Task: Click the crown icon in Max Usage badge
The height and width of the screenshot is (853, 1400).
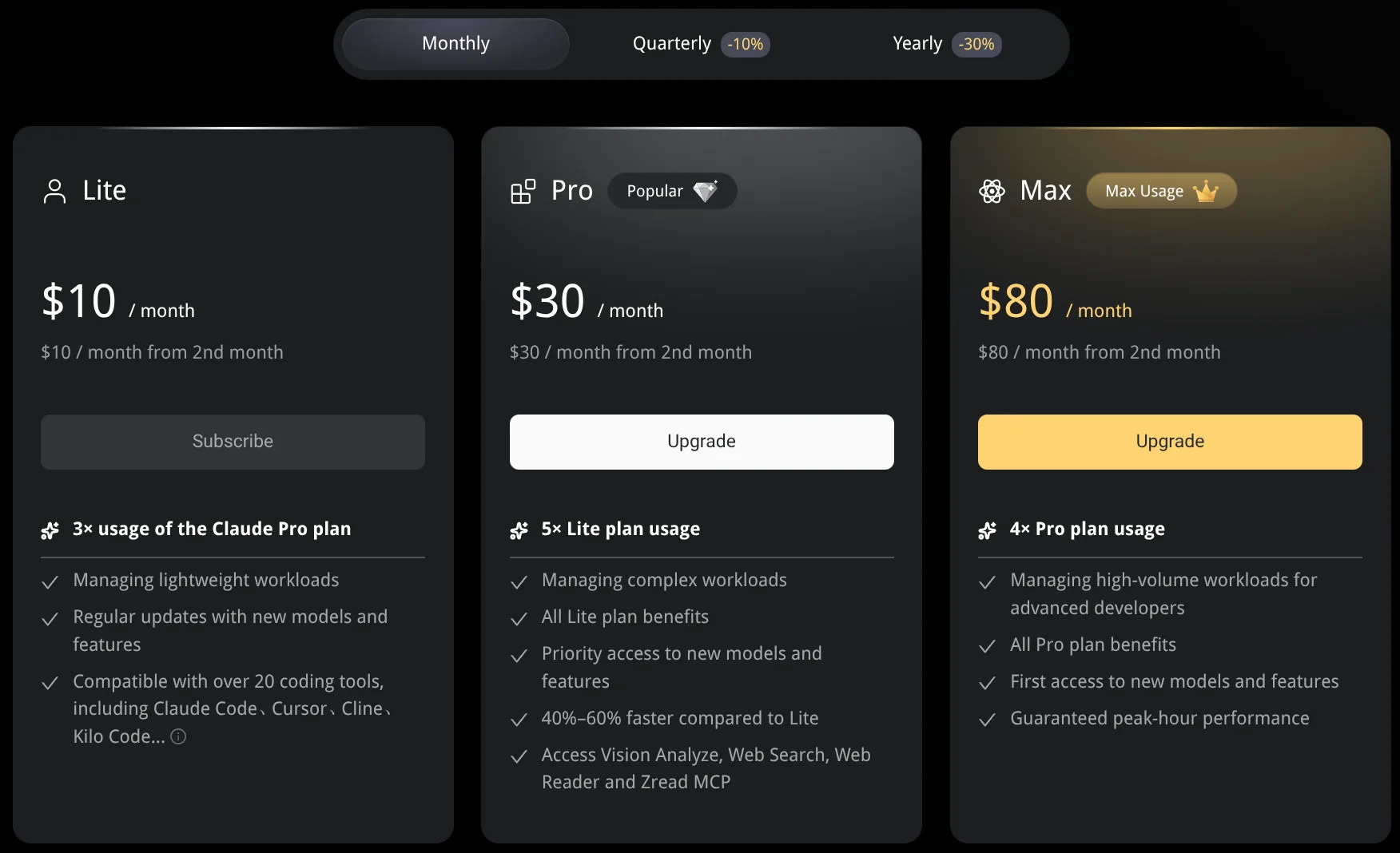Action: click(1205, 192)
